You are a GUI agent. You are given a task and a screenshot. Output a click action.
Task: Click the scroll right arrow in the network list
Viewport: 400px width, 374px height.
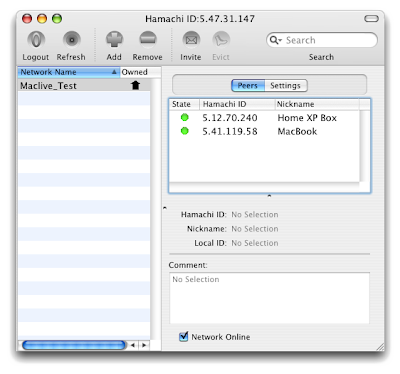coord(144,345)
